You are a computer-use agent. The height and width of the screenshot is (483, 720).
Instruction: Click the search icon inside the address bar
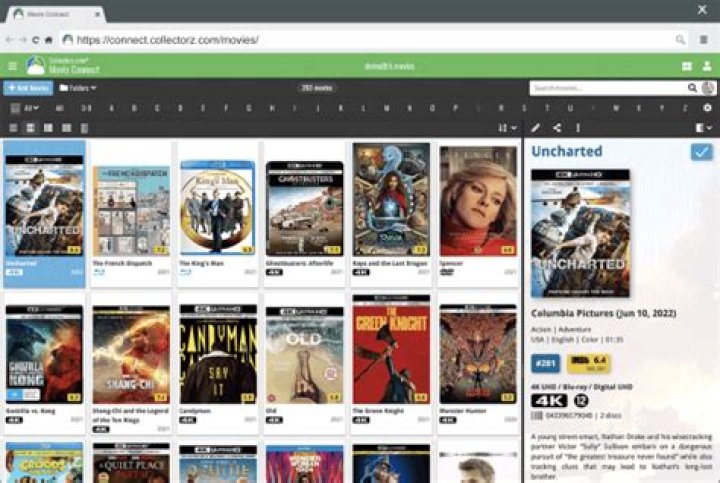point(680,40)
